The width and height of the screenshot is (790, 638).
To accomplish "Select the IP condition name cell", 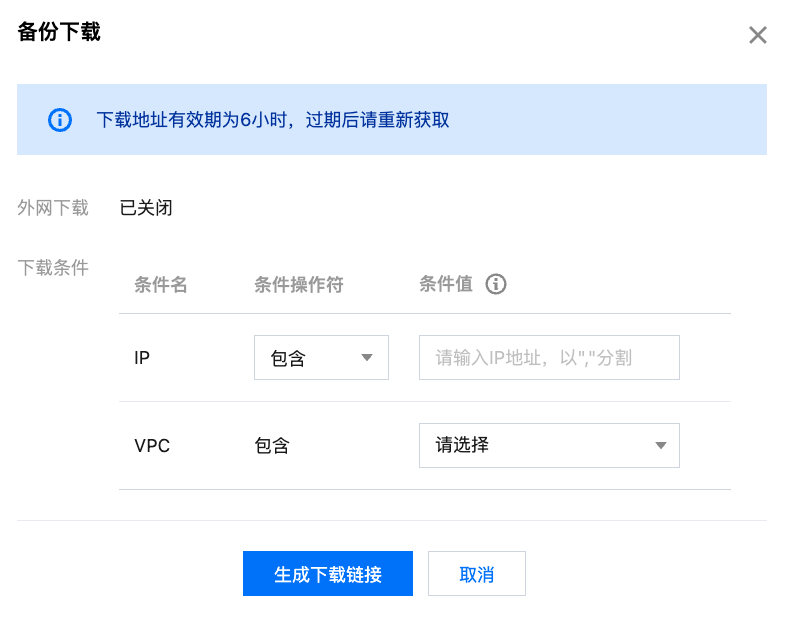I will [x=142, y=358].
